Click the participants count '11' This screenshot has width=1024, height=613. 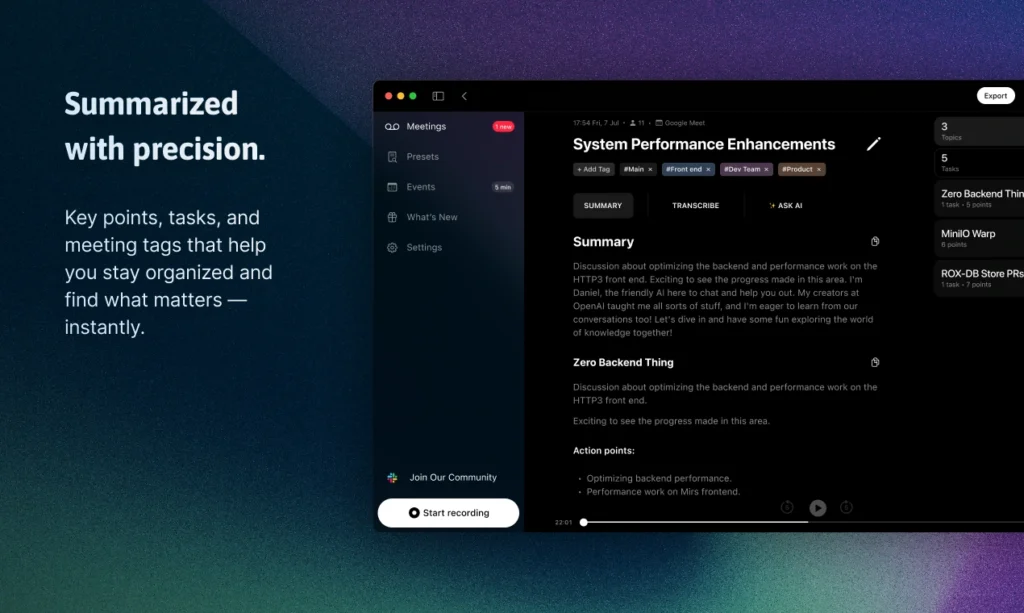point(637,123)
